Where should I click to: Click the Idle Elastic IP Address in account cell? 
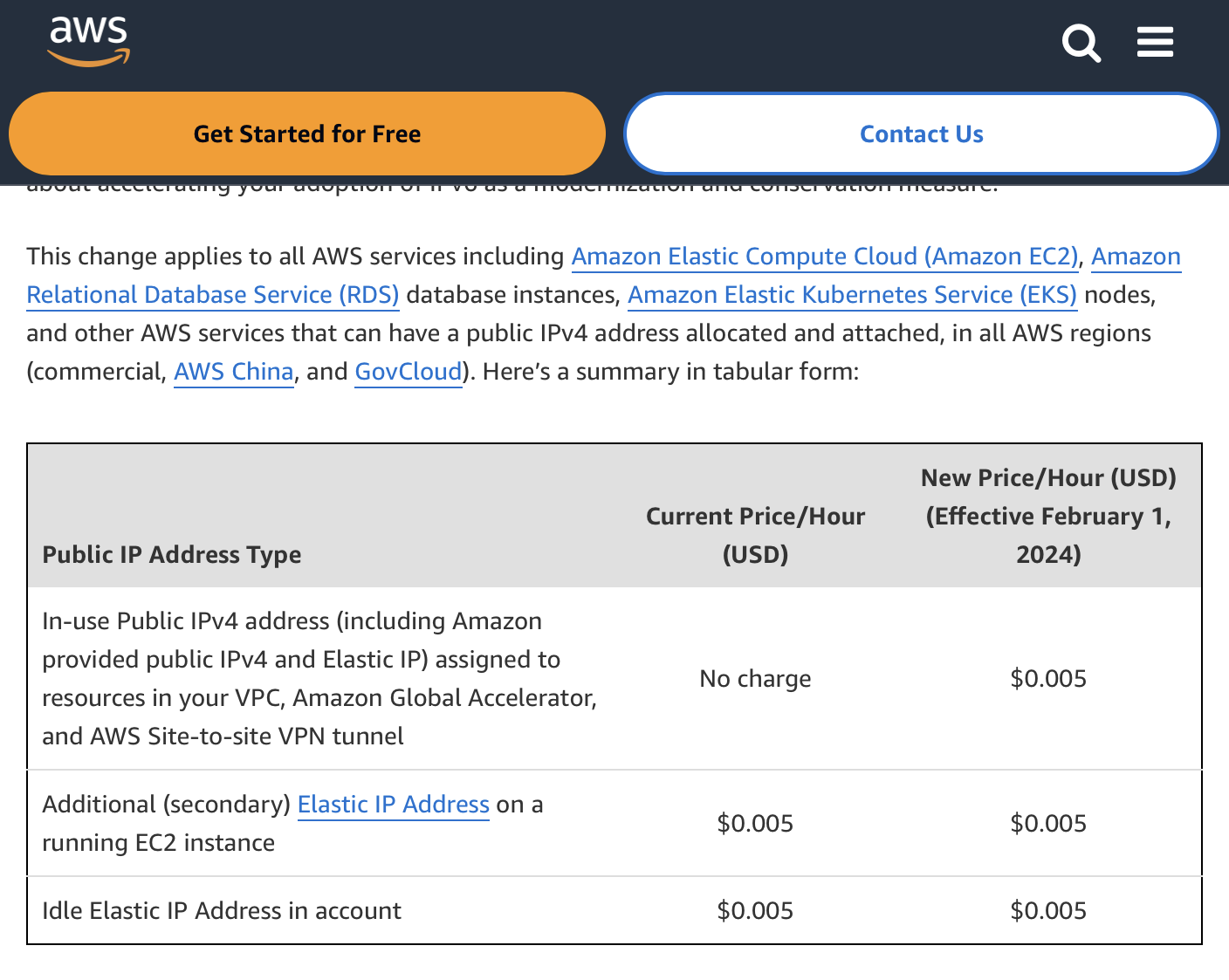(222, 911)
